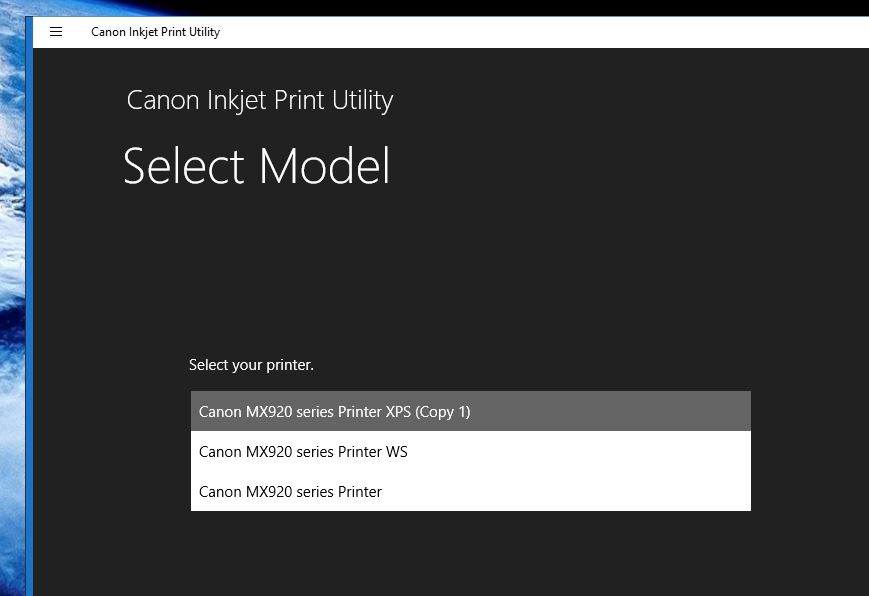The width and height of the screenshot is (869, 596).
Task: Click the title bar Canon Inkjet Print Utility text
Action: coord(155,32)
